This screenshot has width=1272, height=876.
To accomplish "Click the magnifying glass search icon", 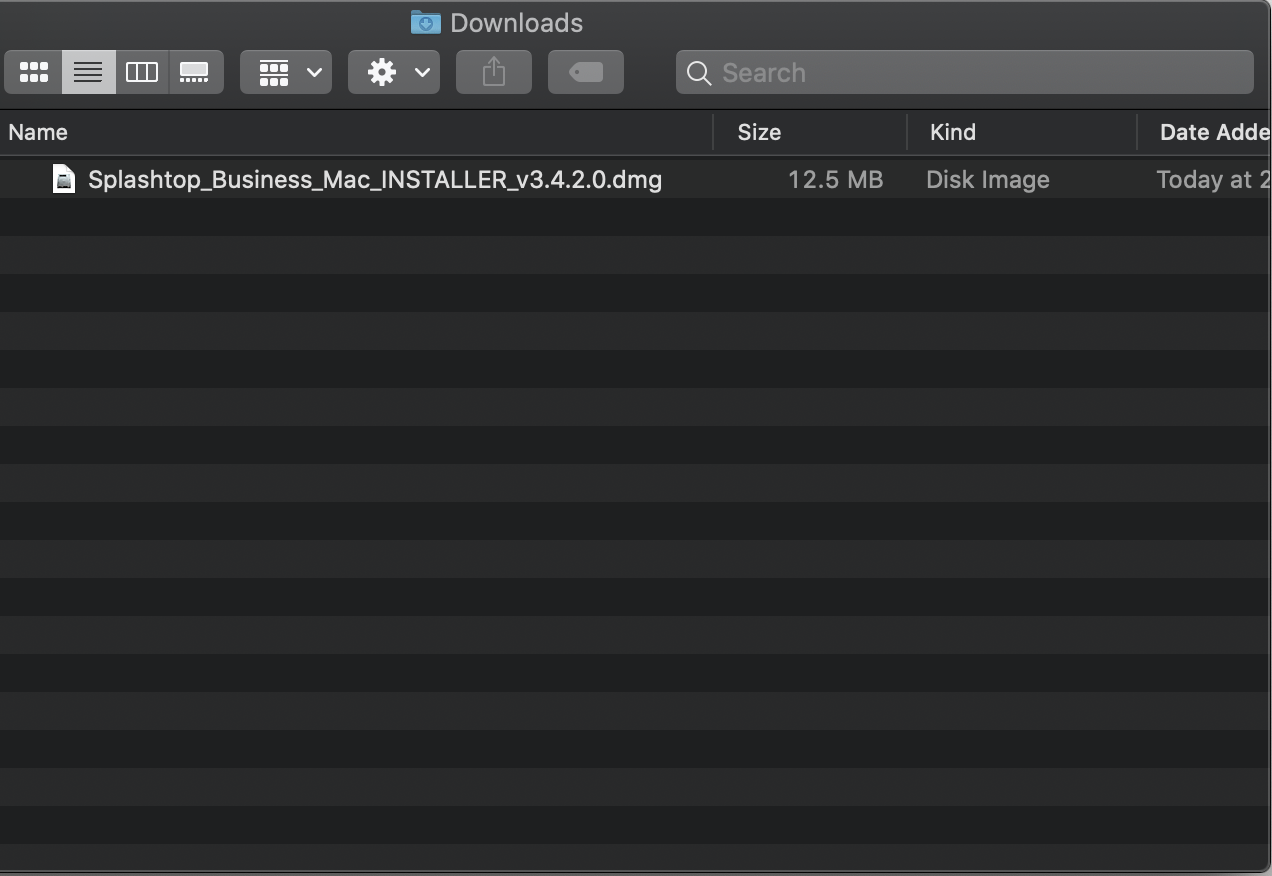I will tap(699, 73).
